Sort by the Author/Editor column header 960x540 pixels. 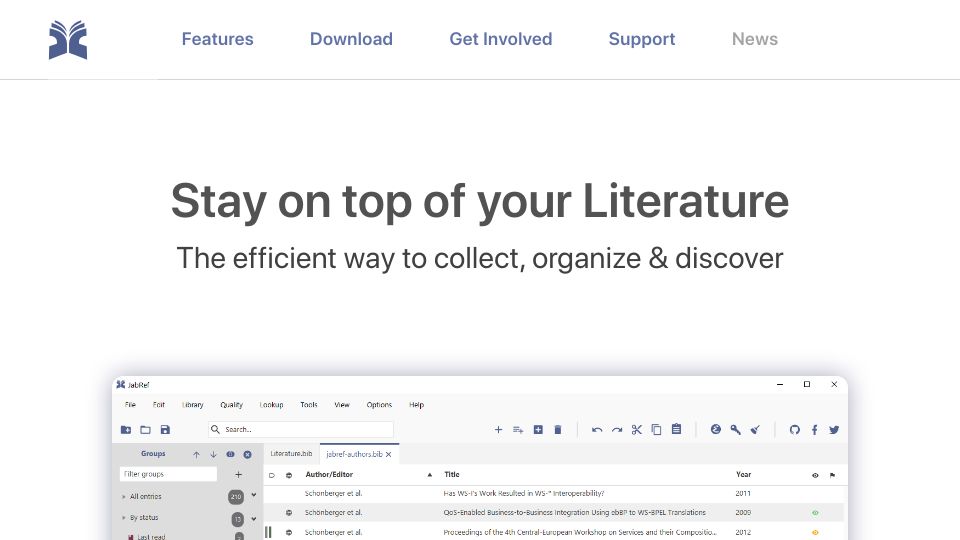[x=329, y=474]
